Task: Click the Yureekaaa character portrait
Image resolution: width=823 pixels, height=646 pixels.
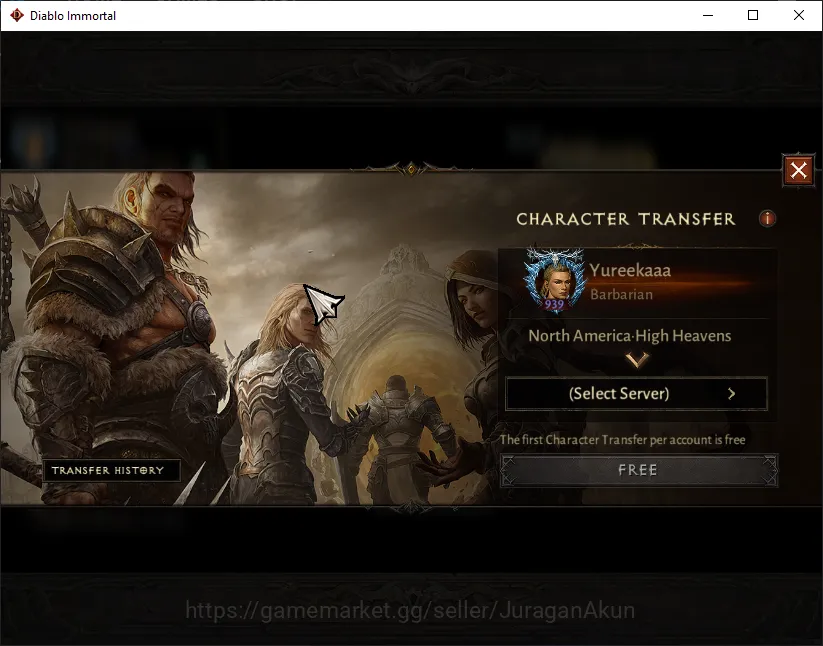Action: pyautogui.click(x=555, y=281)
